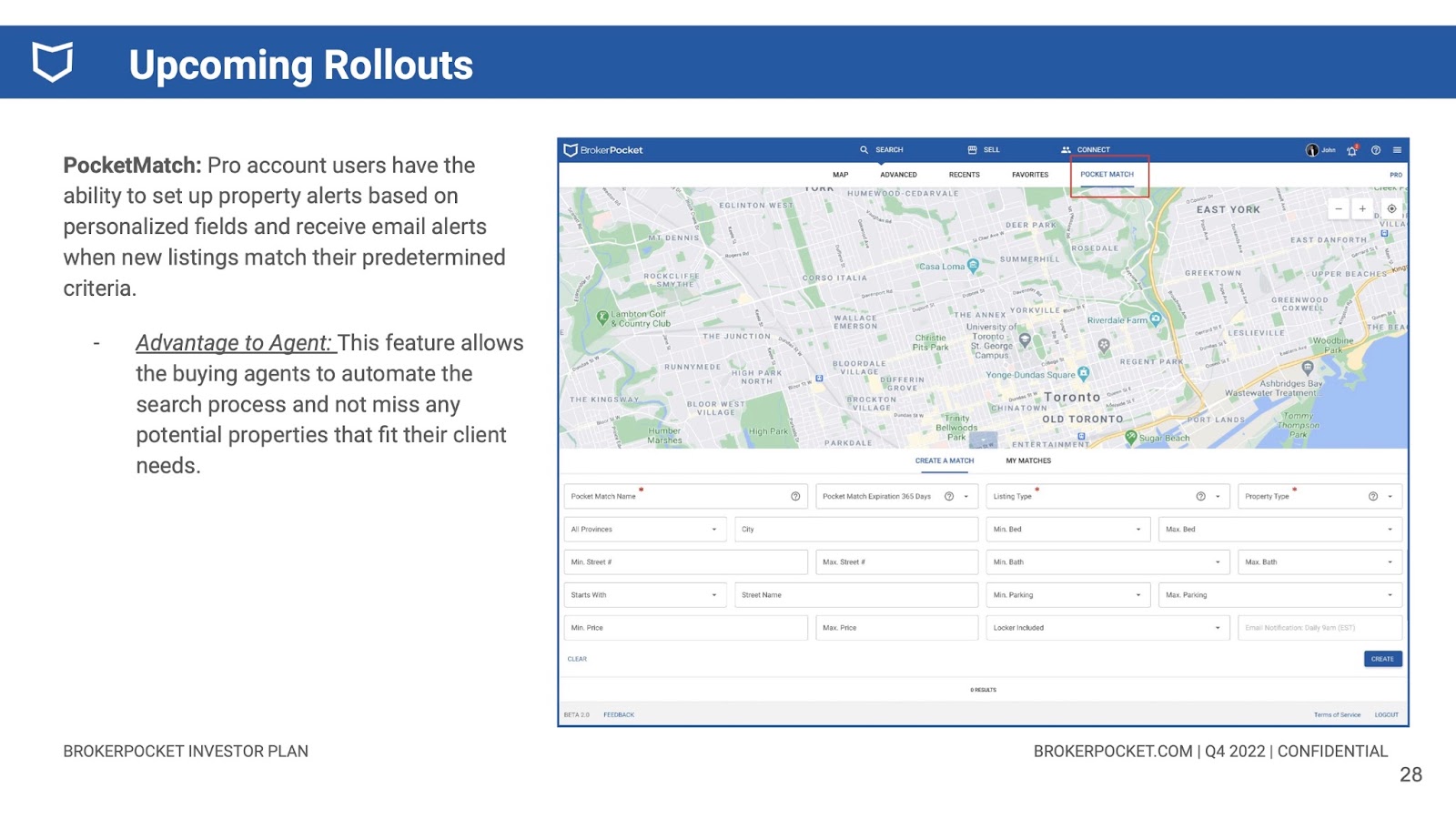Click the Sugar Beach map marker
The width and height of the screenshot is (1456, 819).
point(1131,437)
